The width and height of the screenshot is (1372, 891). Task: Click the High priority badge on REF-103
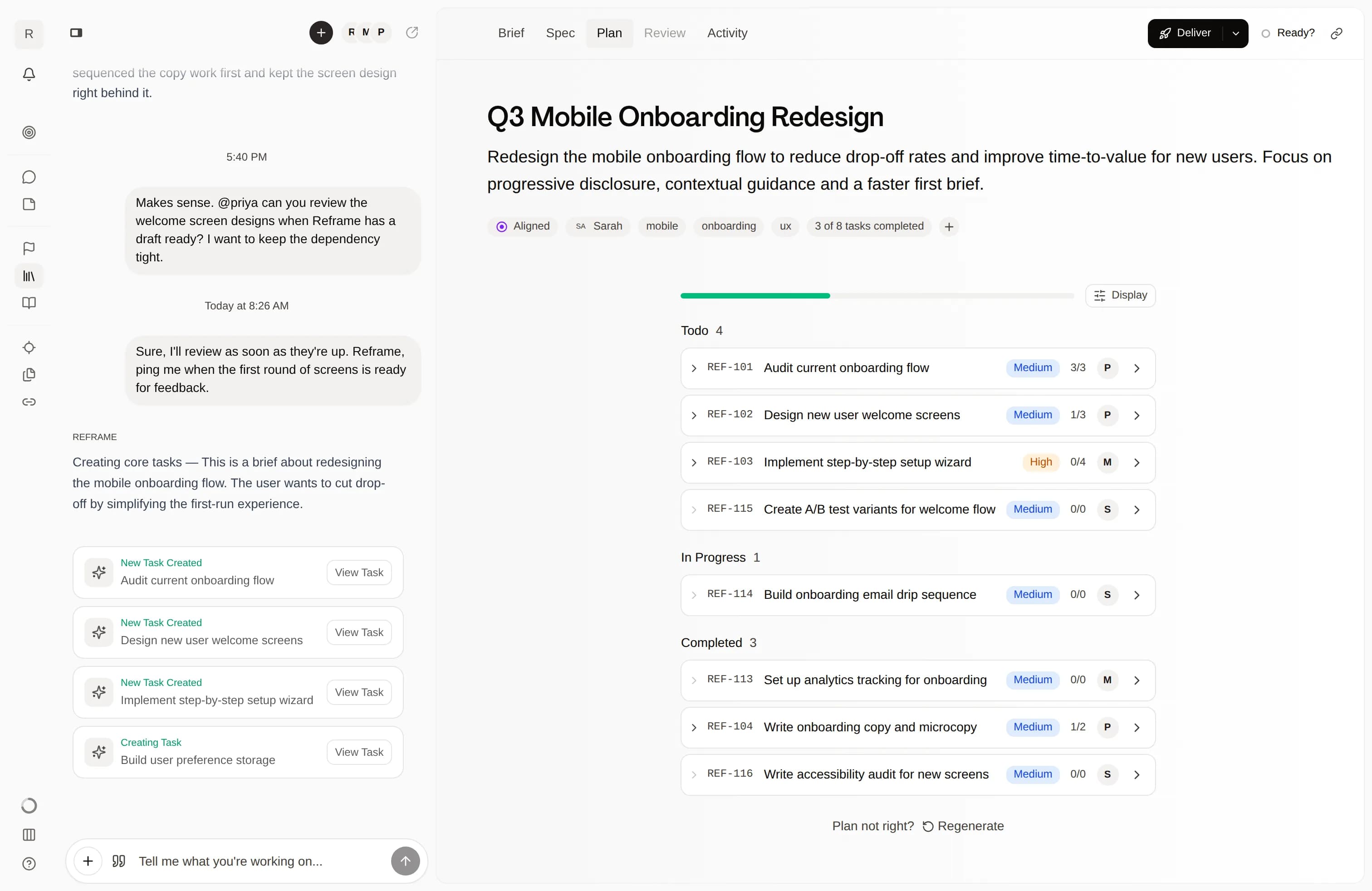tap(1040, 462)
